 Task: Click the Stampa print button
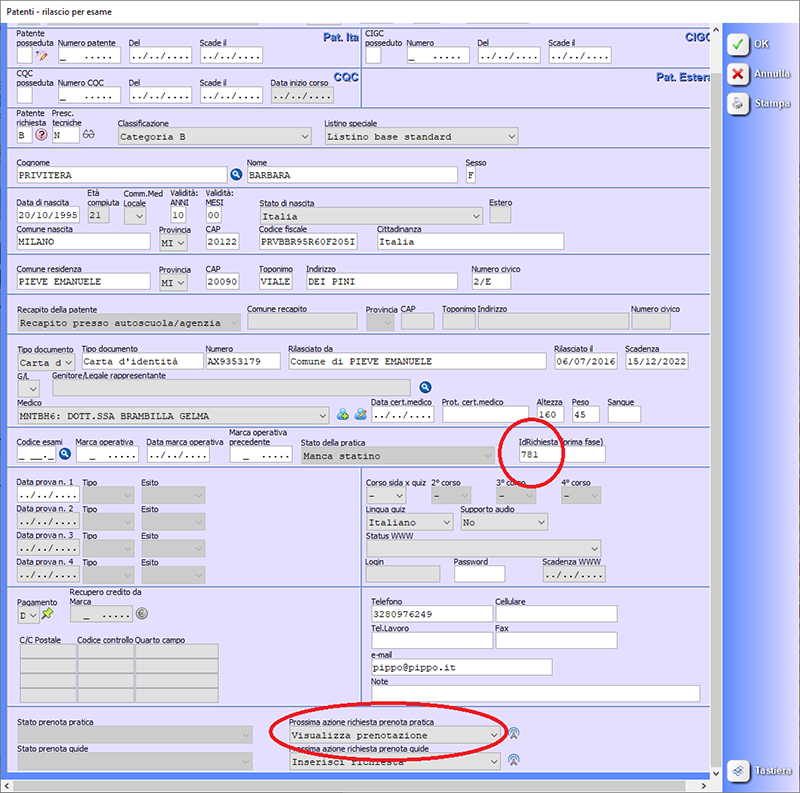[760, 103]
